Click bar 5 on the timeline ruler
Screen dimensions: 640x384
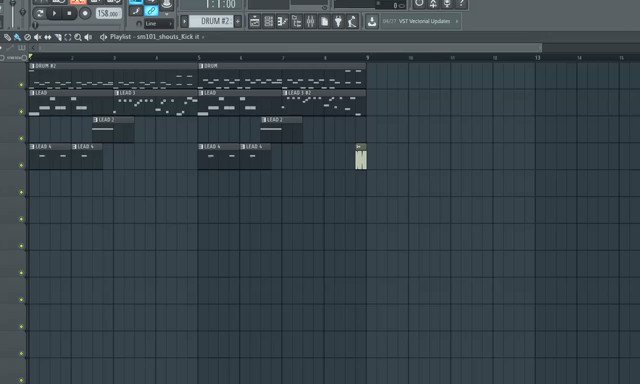click(199, 58)
